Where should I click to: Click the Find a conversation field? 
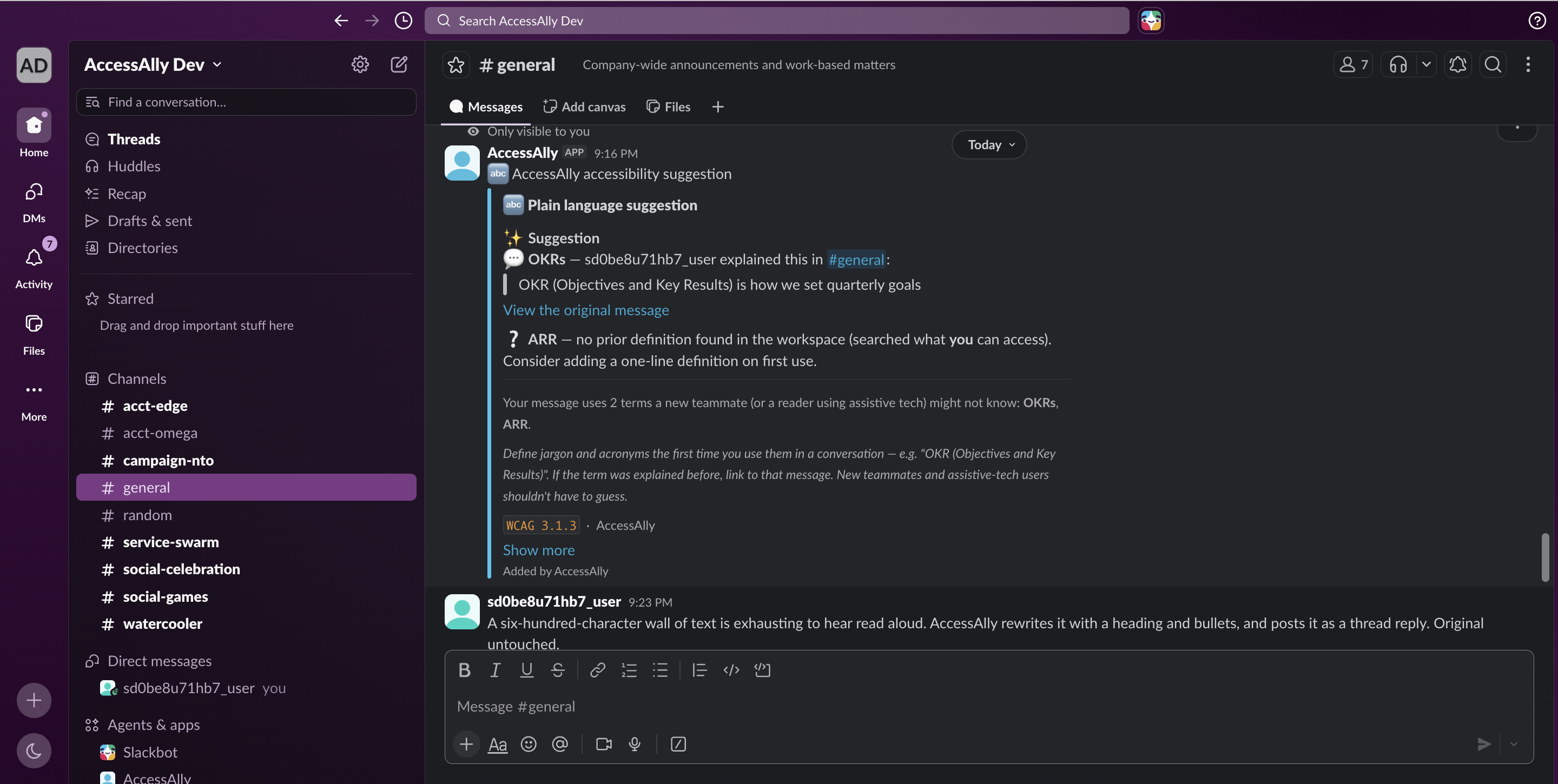(x=246, y=102)
